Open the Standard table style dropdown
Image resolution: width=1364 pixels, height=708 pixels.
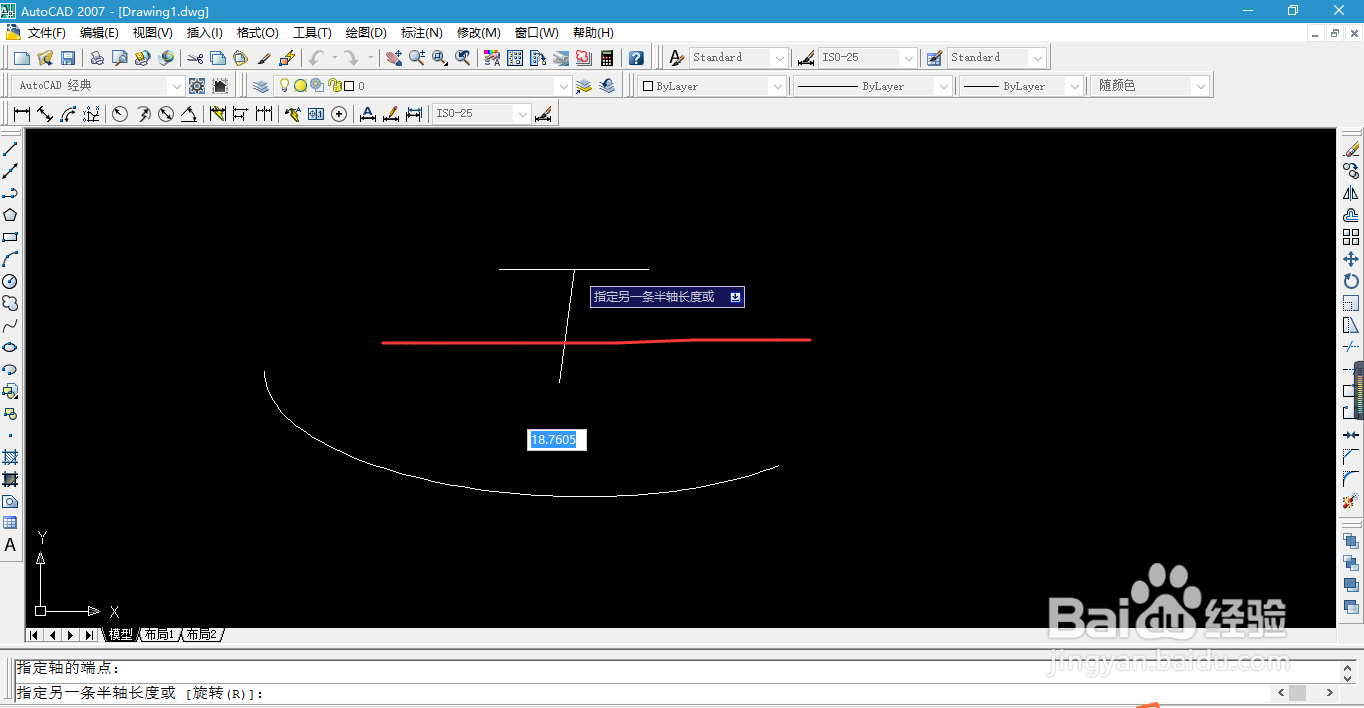tap(1037, 58)
